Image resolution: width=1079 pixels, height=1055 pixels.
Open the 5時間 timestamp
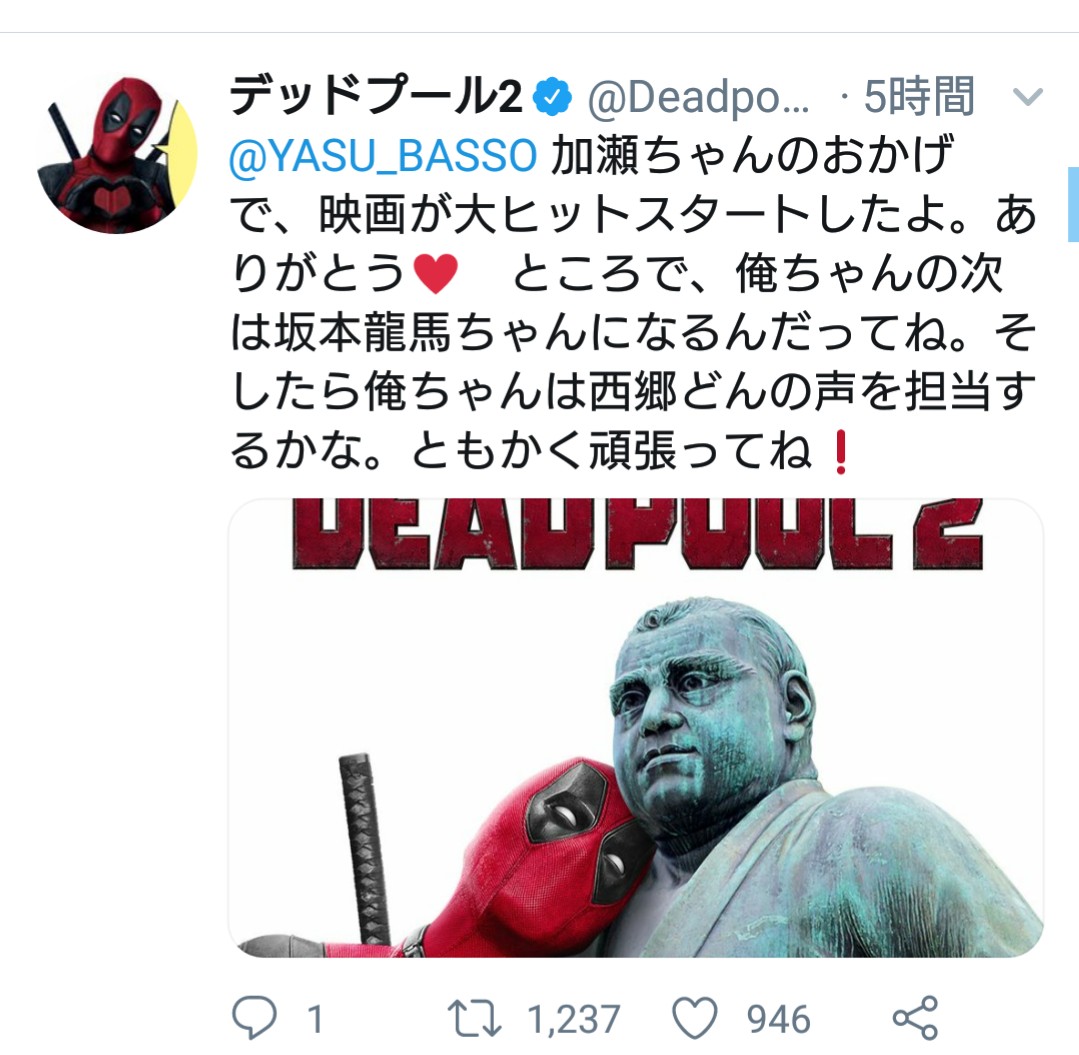pos(919,96)
